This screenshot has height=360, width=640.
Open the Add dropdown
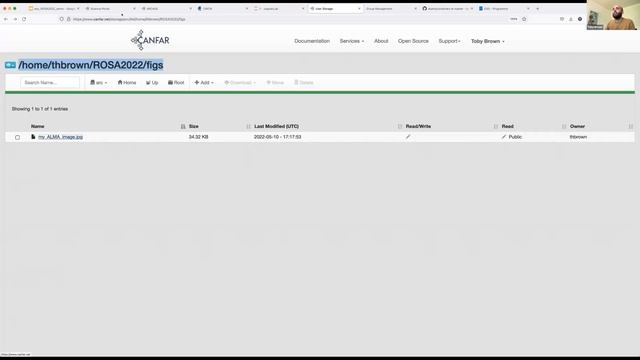204,82
